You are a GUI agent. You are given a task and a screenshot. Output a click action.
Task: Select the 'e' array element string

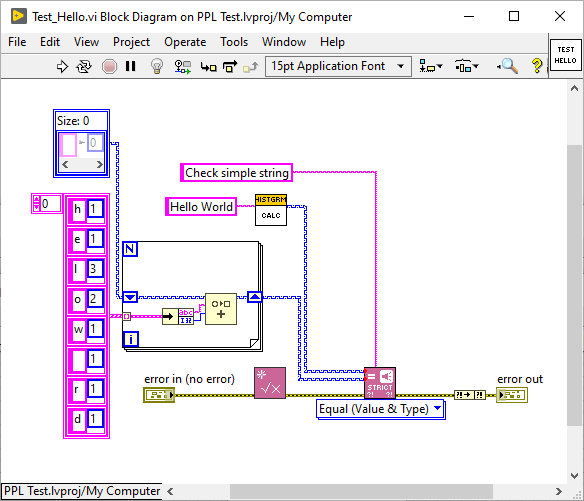coord(77,239)
